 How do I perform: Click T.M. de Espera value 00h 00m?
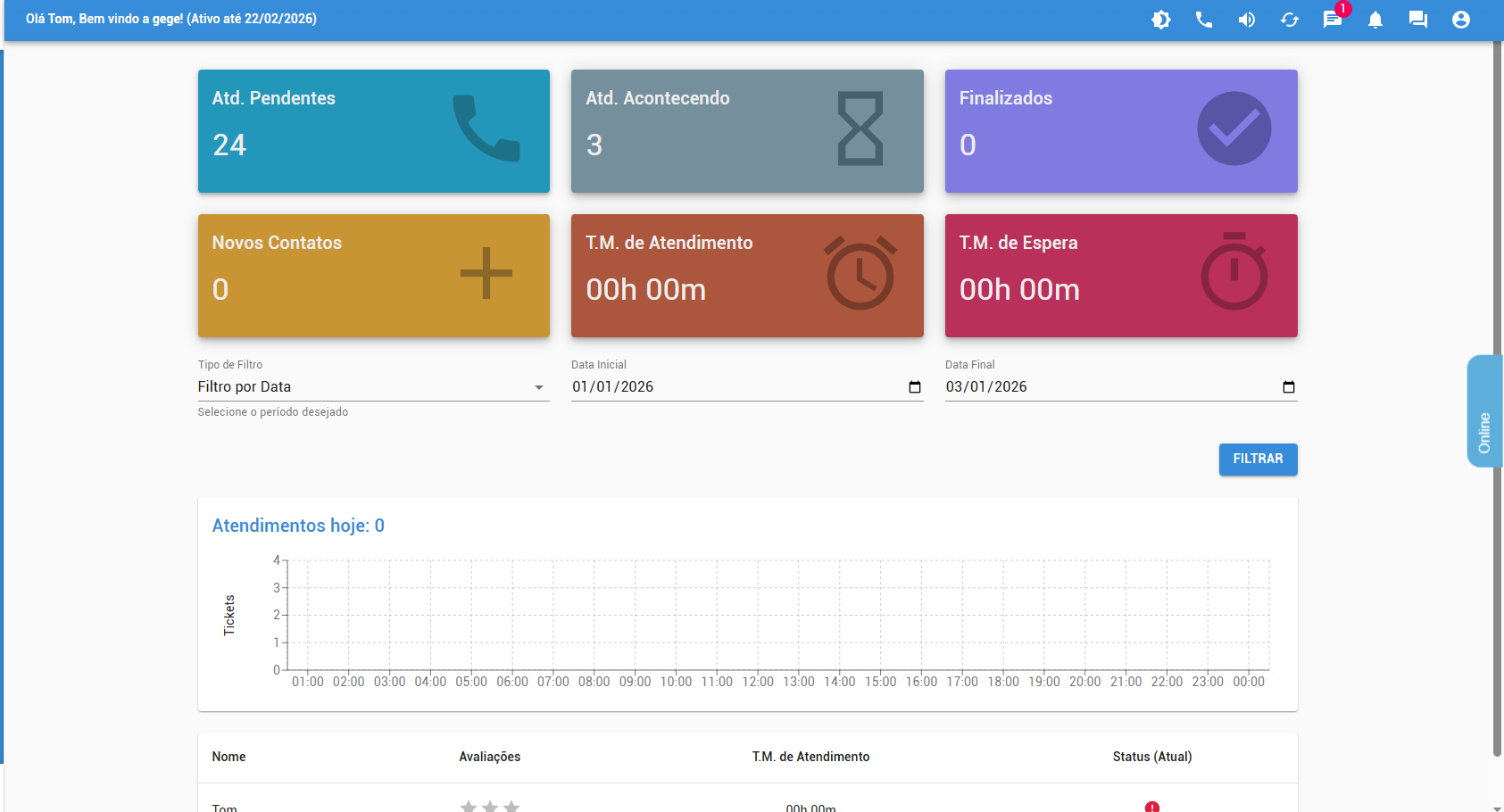[x=1019, y=289]
